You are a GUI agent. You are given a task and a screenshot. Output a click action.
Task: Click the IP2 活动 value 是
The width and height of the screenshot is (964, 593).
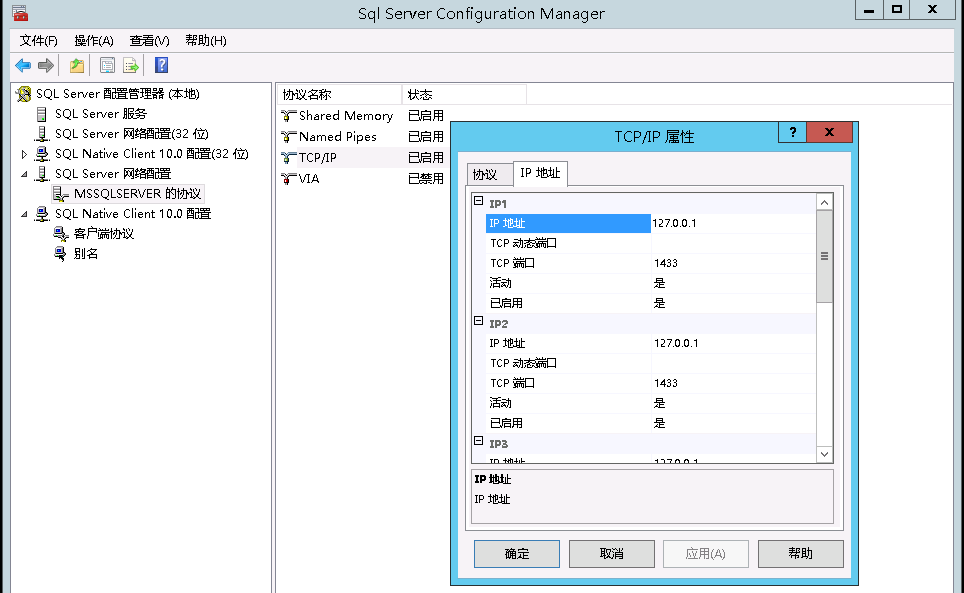(733, 403)
